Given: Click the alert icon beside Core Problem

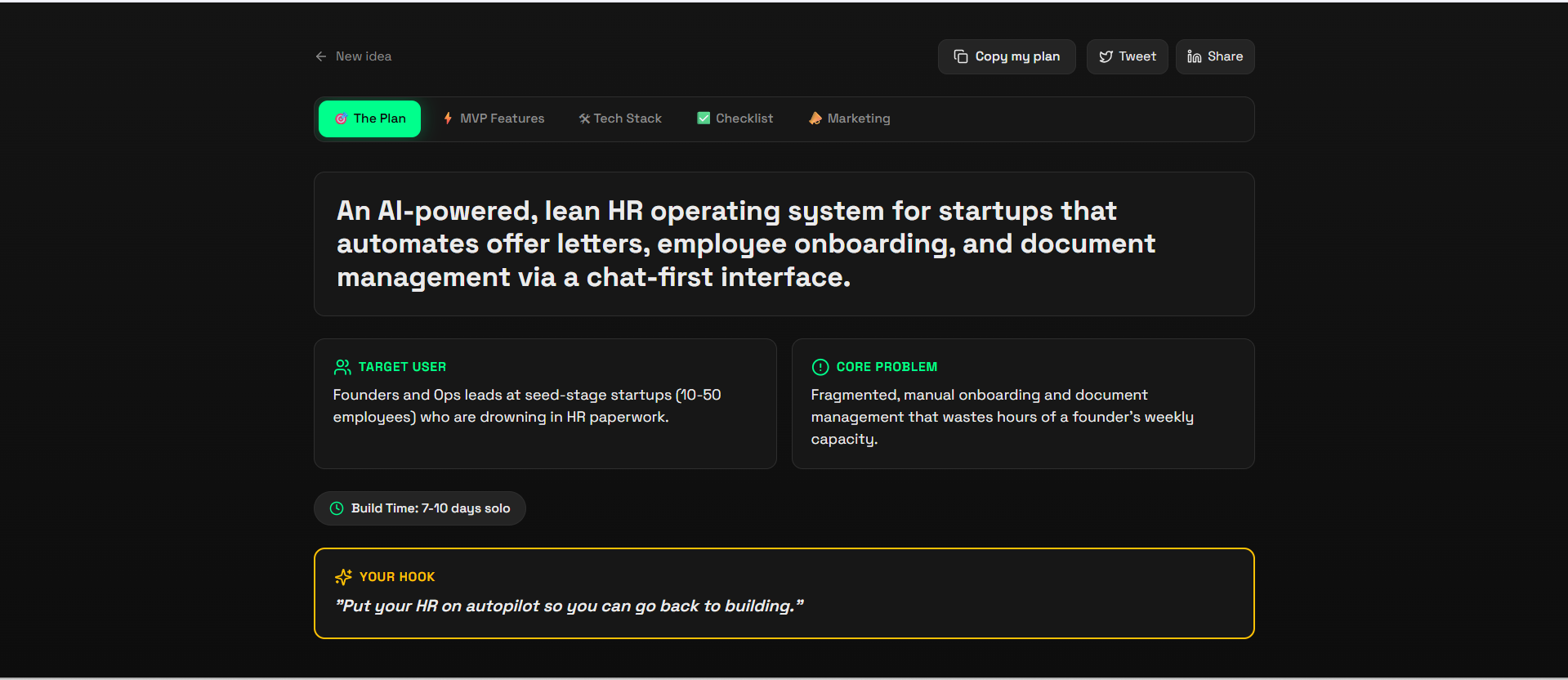Looking at the screenshot, I should click(820, 367).
